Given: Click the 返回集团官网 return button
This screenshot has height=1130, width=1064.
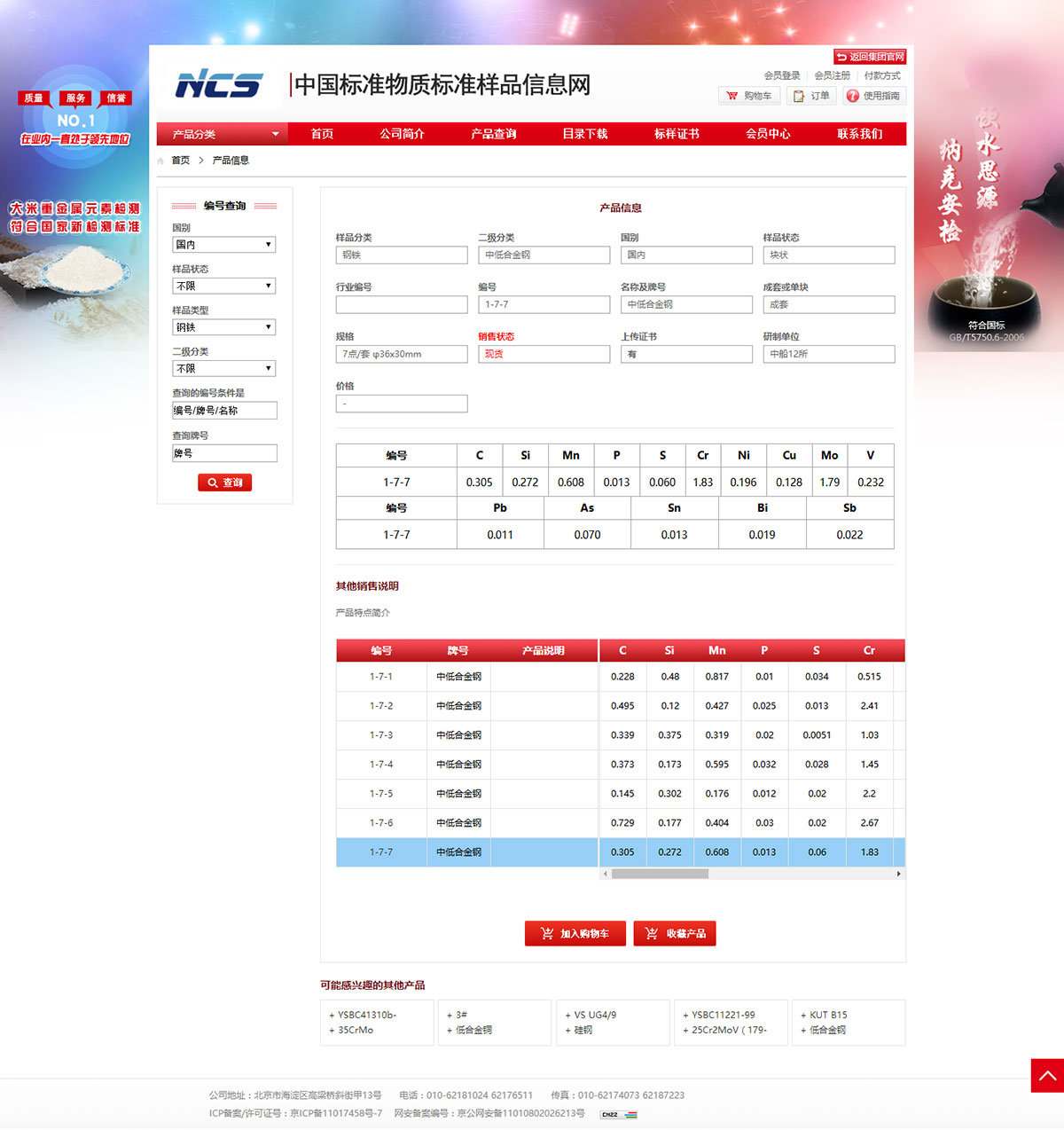Looking at the screenshot, I should coord(869,57).
